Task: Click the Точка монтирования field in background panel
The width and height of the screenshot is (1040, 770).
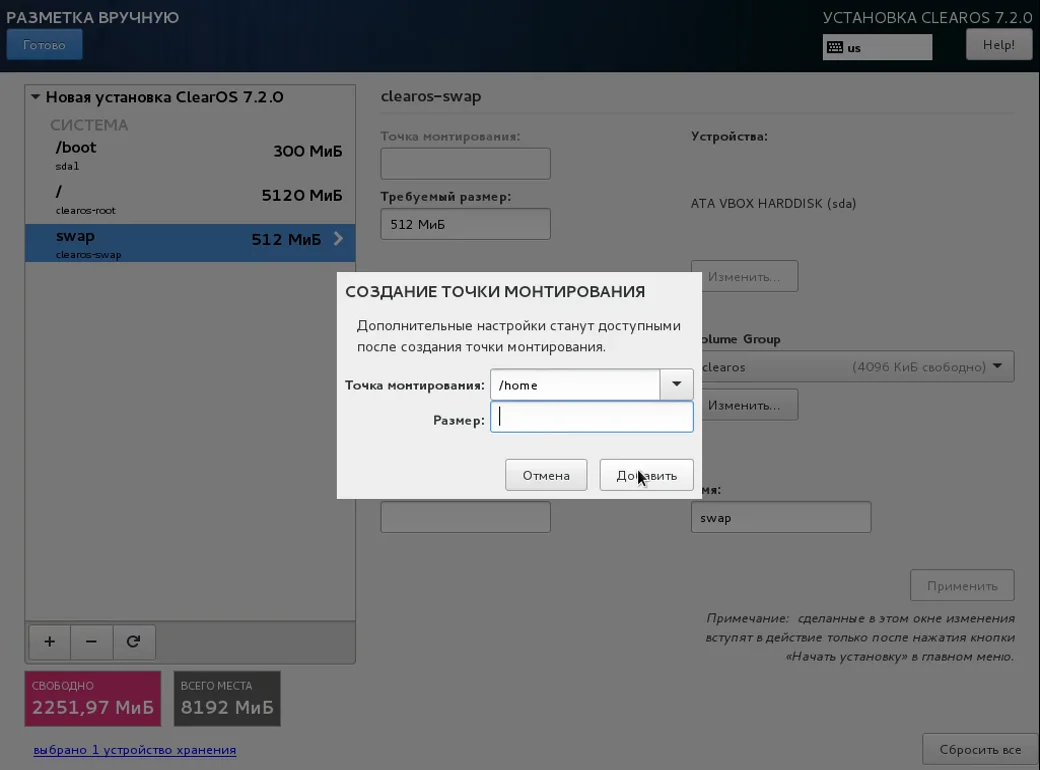Action: [x=465, y=163]
